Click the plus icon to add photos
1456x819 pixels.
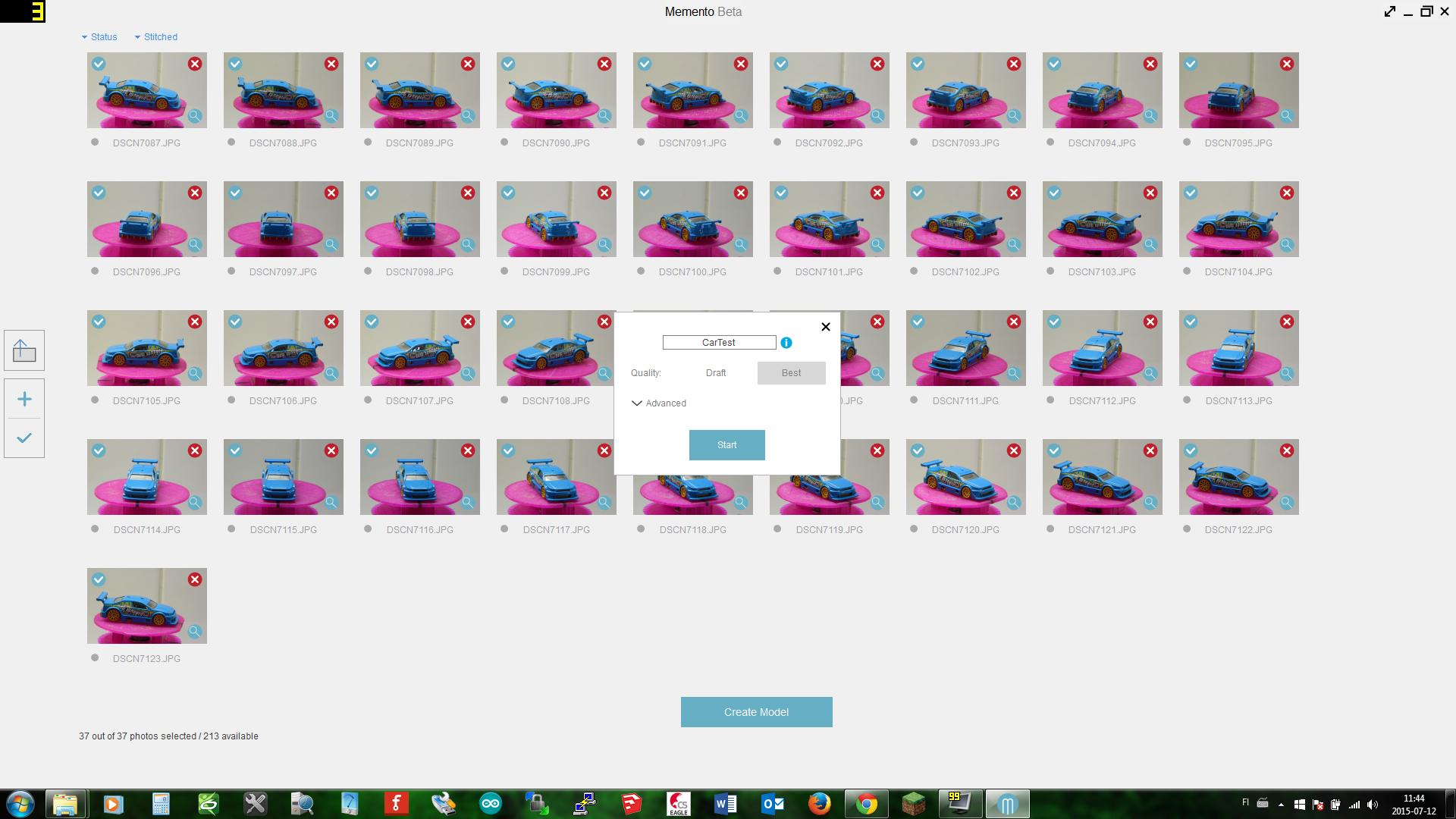24,399
